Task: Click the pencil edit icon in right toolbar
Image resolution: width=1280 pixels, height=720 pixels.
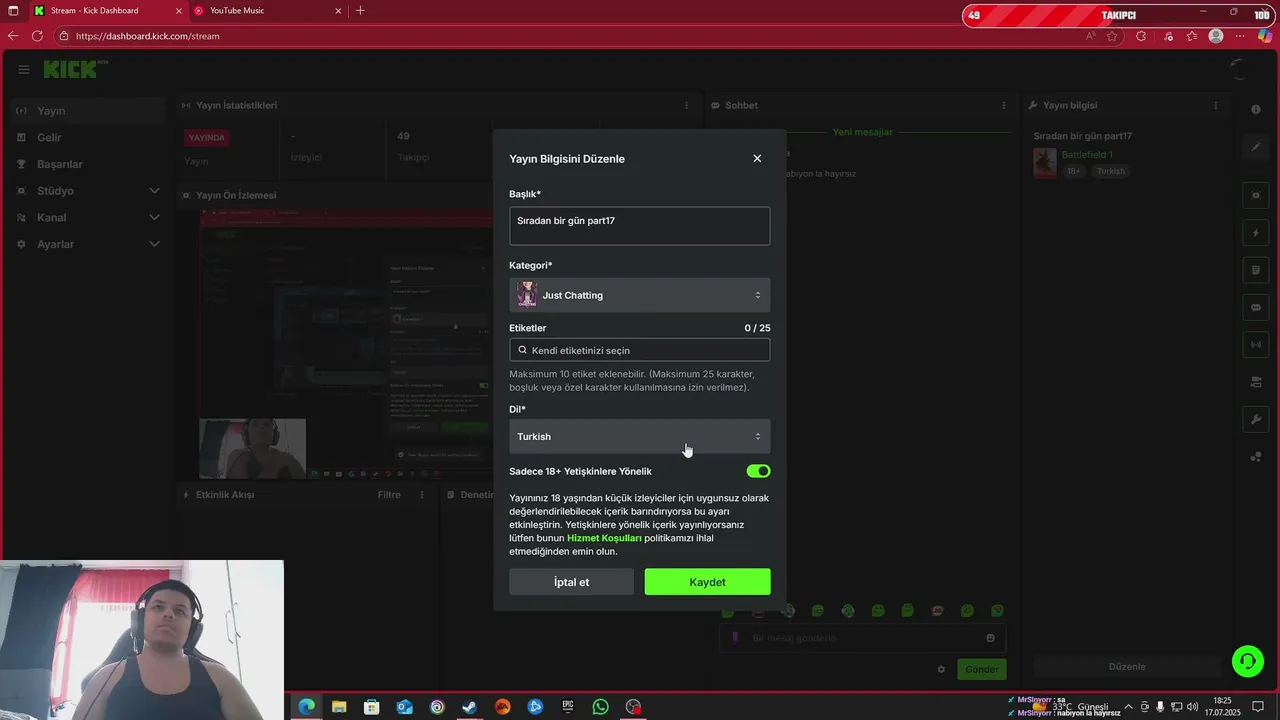Action: click(x=1256, y=147)
